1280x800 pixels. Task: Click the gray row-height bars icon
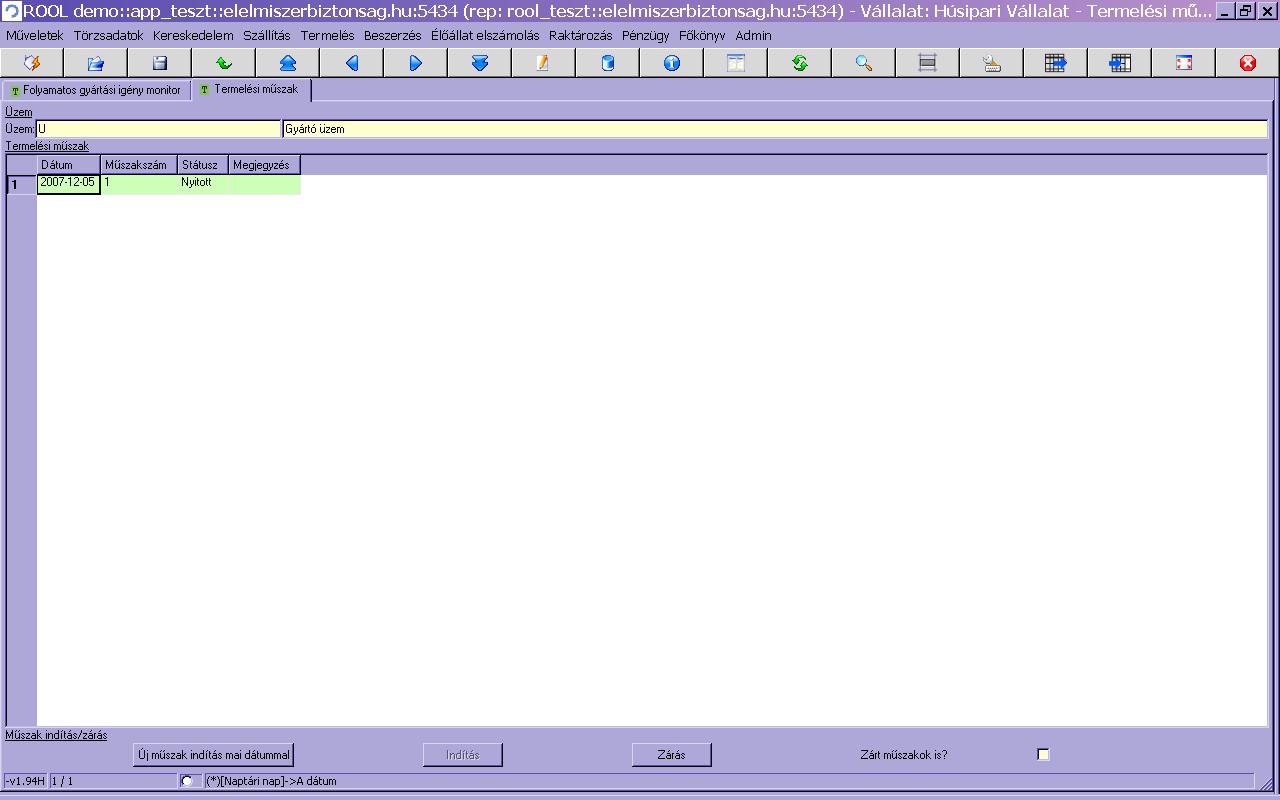927,63
